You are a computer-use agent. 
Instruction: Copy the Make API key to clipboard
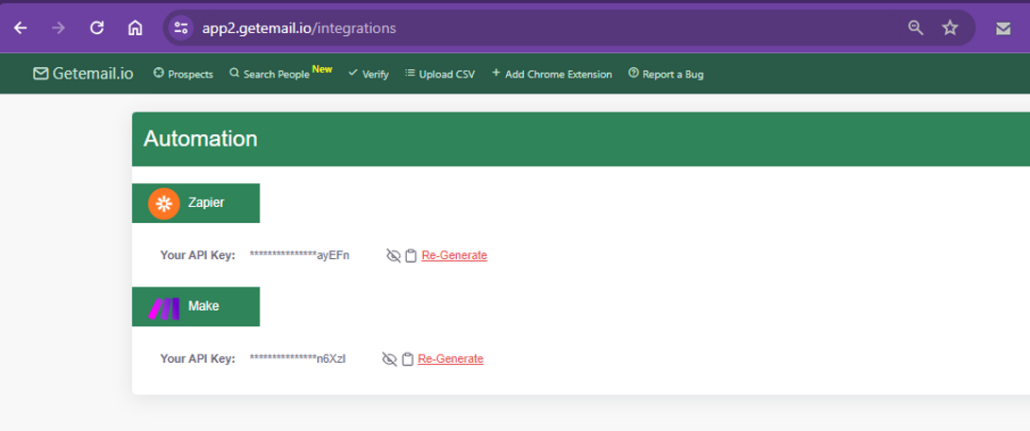coord(407,359)
